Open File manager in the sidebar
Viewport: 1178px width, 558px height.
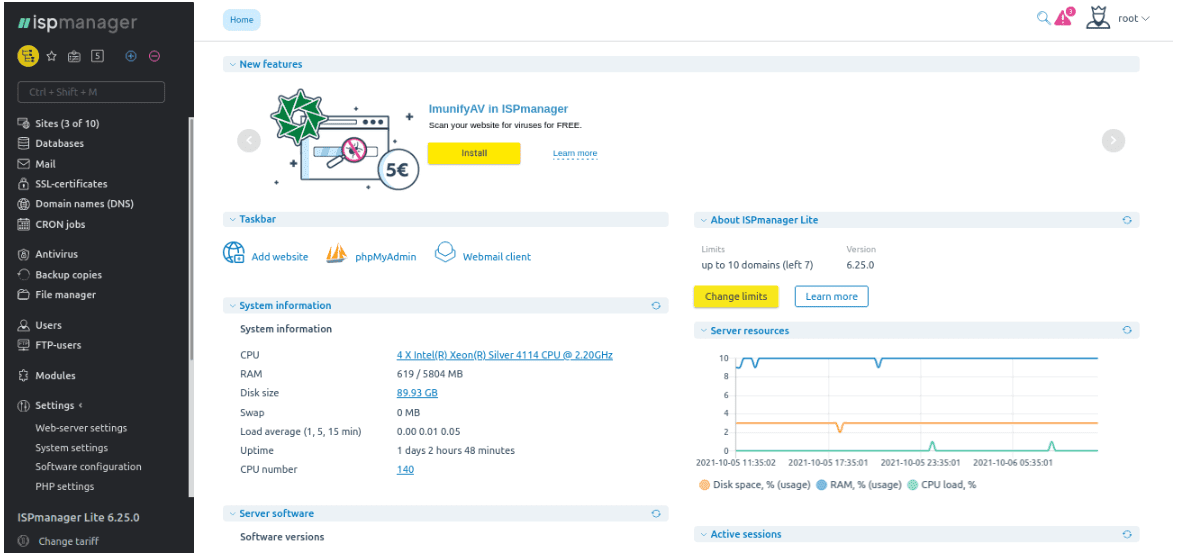pos(56,295)
